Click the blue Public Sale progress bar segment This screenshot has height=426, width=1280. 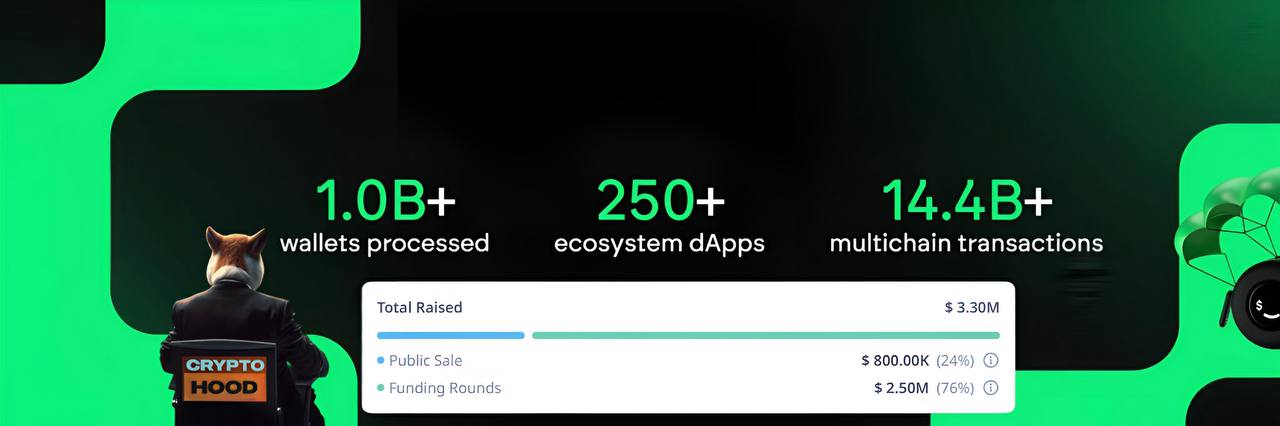(x=450, y=335)
